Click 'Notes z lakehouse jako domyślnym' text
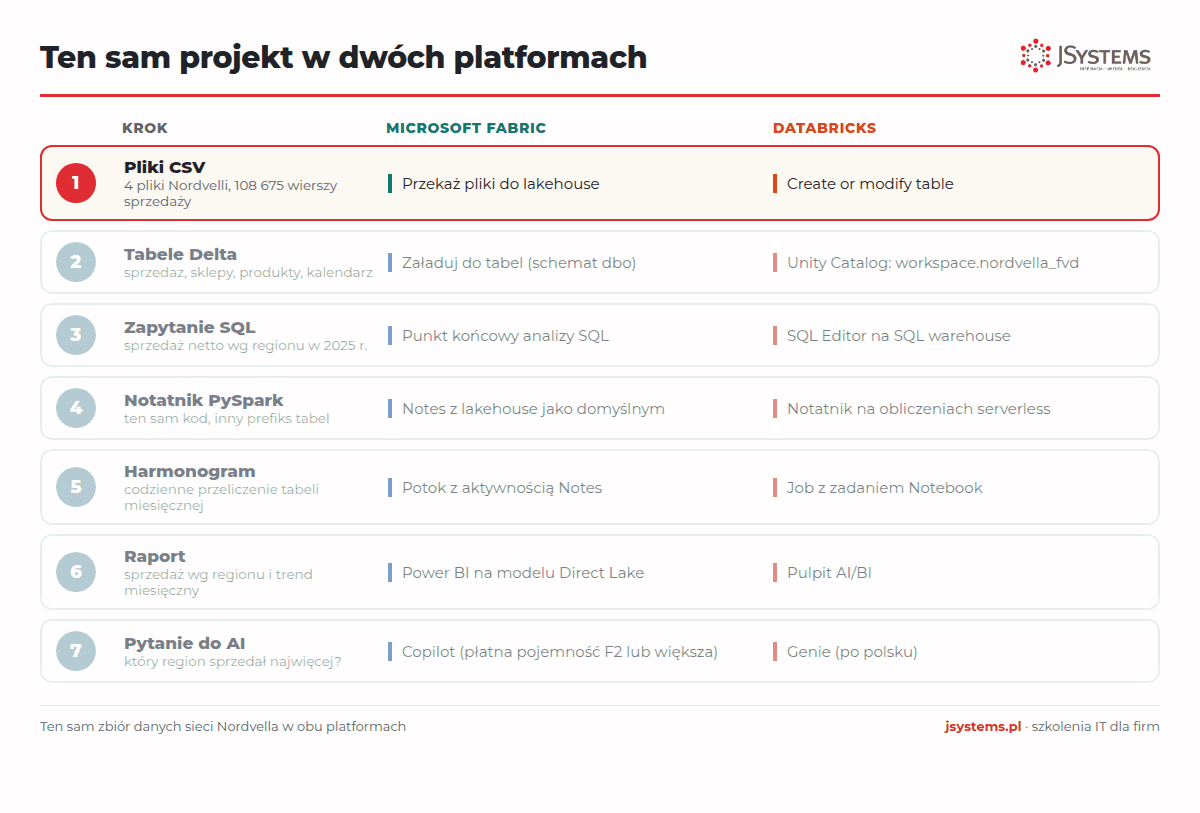 (x=533, y=409)
